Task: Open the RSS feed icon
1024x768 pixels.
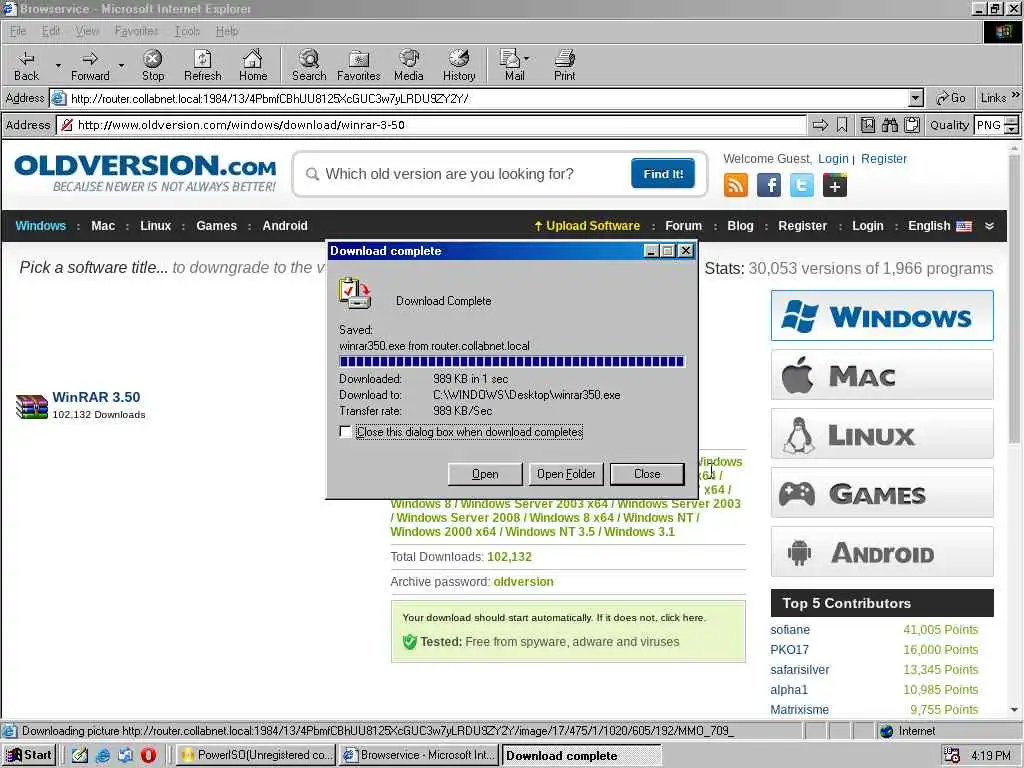Action: pyautogui.click(x=736, y=185)
